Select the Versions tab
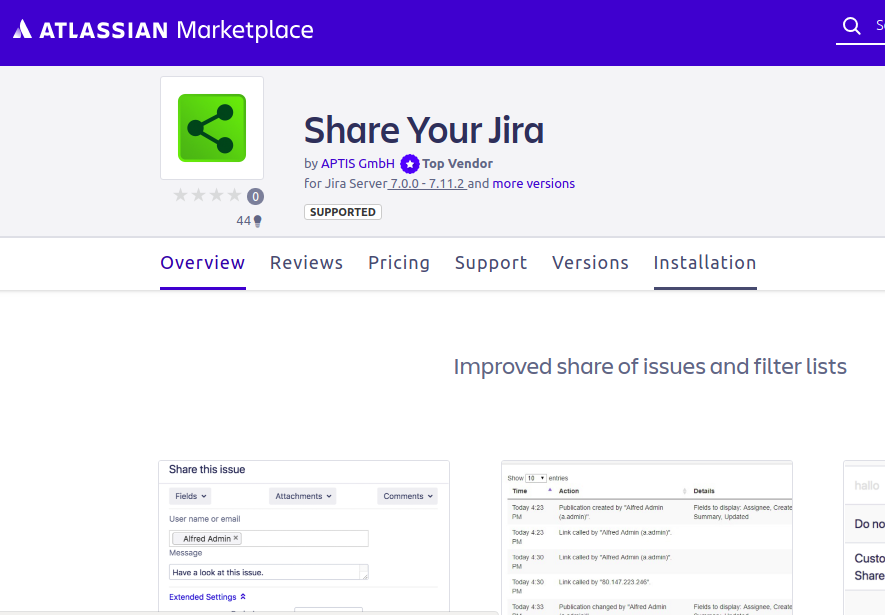The height and width of the screenshot is (615, 885). (x=590, y=263)
